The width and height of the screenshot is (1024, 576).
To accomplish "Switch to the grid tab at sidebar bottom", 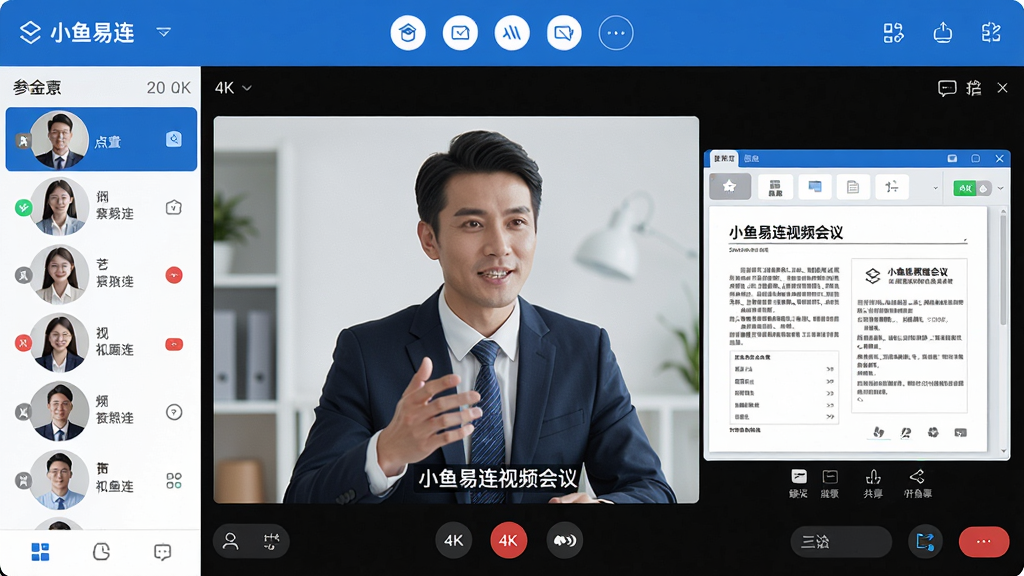I will pos(40,552).
